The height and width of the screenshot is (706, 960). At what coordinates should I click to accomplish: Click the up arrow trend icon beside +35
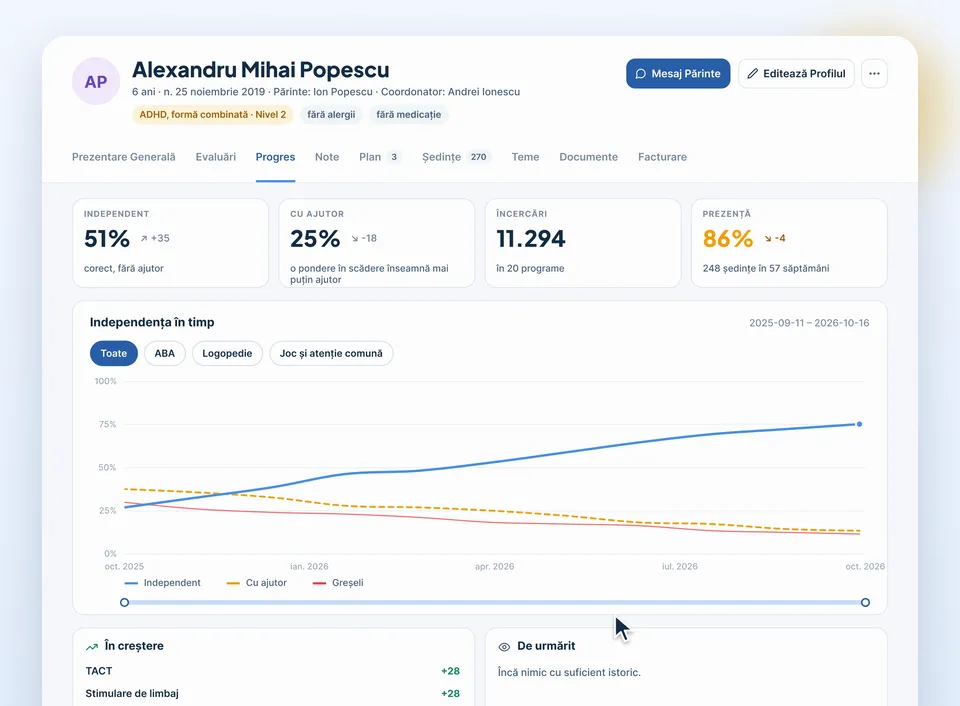click(144, 239)
